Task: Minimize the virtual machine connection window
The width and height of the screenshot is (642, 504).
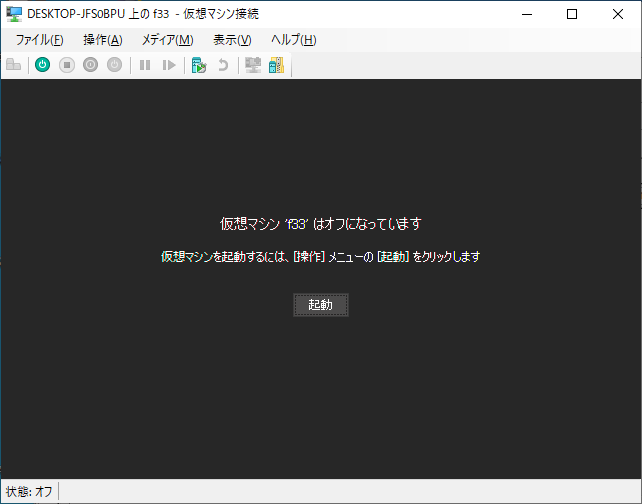Action: [527, 14]
